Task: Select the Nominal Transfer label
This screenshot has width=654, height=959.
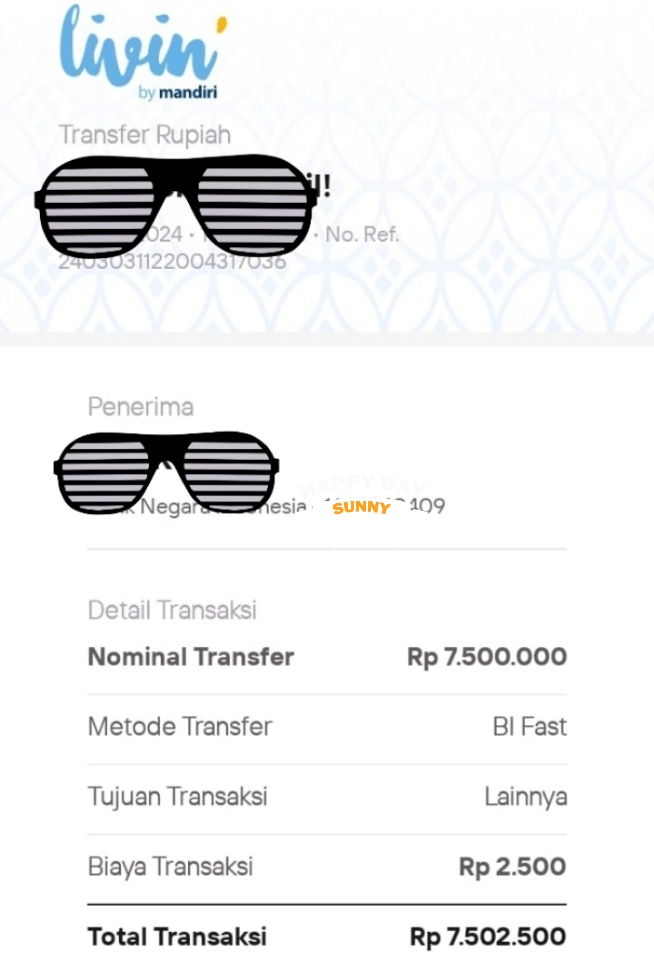Action: (x=191, y=657)
